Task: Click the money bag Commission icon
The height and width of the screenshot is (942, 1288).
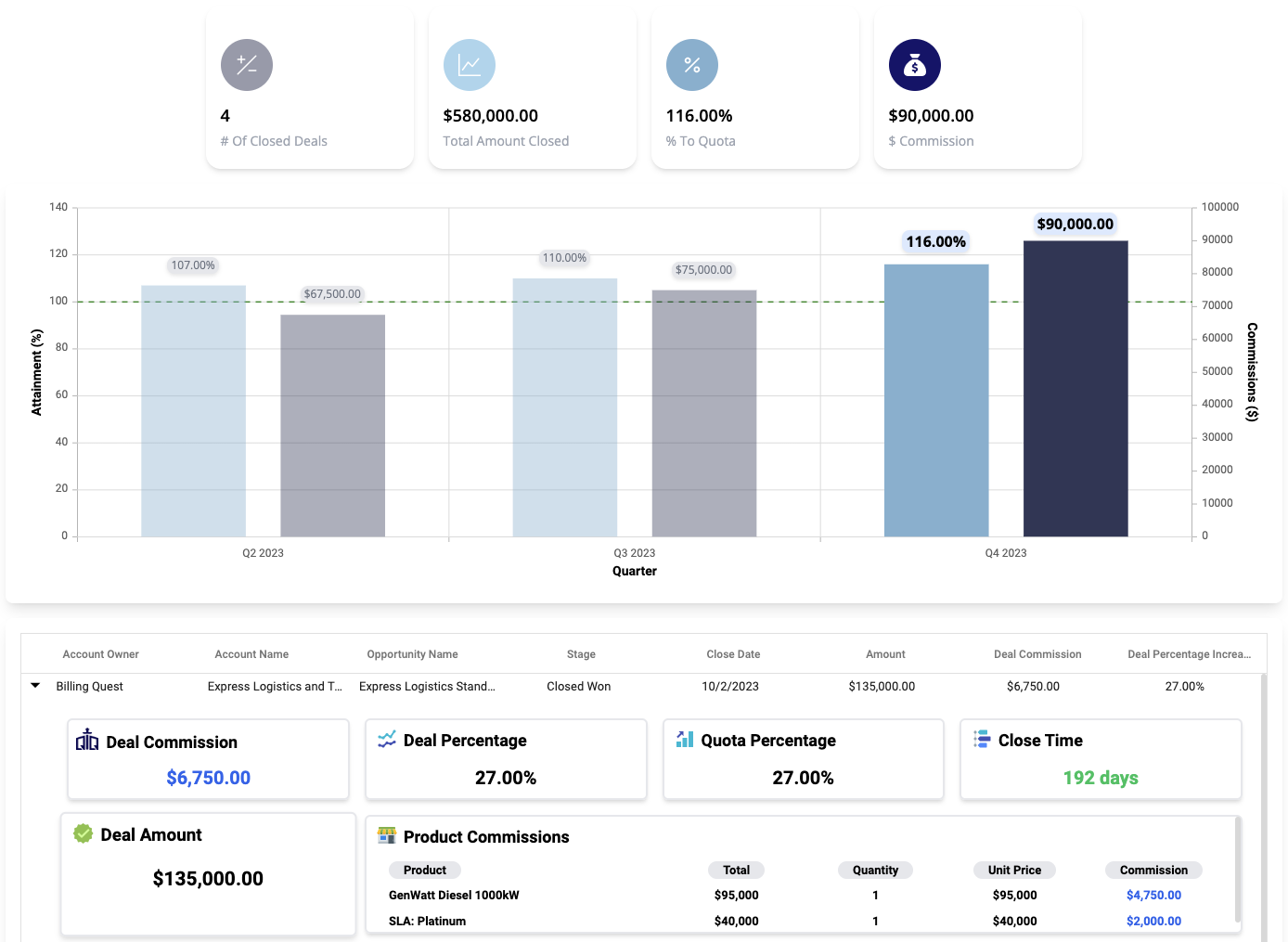Action: 915,65
